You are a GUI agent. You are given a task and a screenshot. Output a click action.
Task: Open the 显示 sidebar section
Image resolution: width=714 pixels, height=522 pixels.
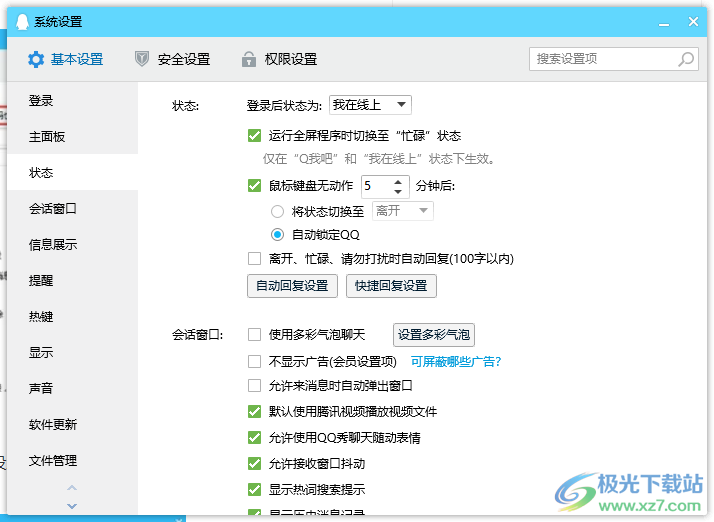coord(72,353)
